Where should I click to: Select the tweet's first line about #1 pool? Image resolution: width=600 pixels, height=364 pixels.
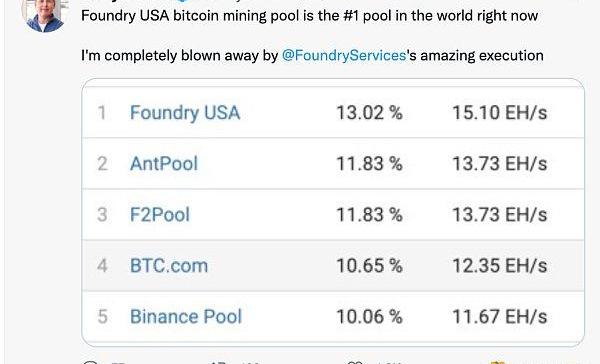pos(310,16)
